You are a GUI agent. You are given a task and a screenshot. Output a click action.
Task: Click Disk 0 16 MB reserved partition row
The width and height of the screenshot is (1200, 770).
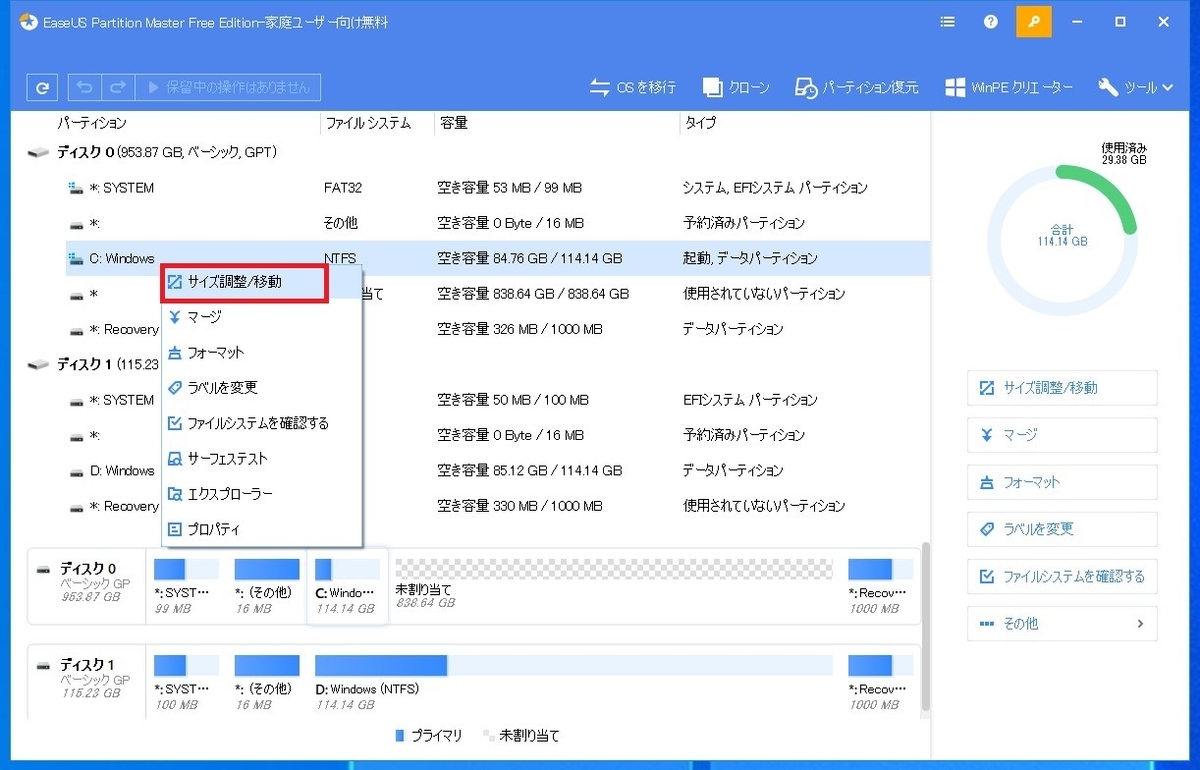pyautogui.click(x=497, y=223)
